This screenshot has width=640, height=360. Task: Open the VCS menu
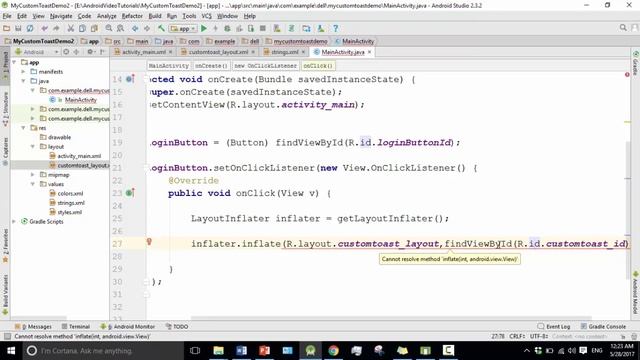(207, 16)
